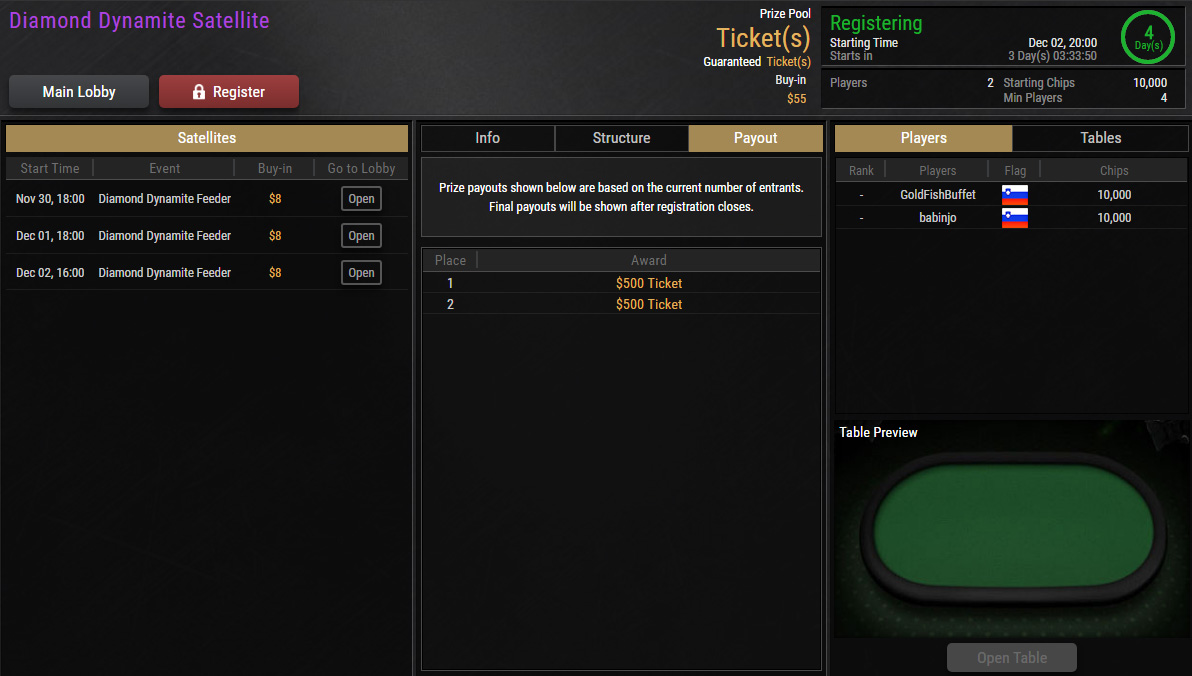Sort the player list by Rank
This screenshot has height=676, width=1192.
click(x=861, y=171)
